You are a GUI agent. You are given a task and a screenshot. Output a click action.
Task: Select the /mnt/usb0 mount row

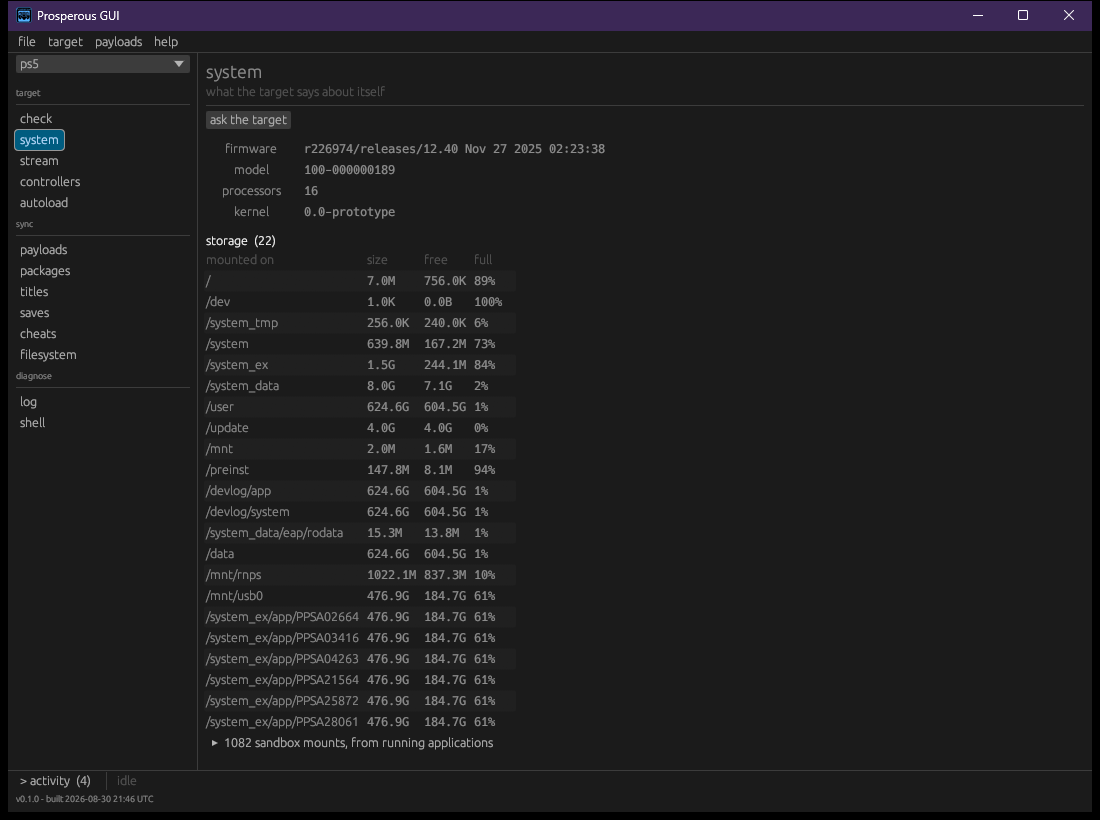point(361,596)
